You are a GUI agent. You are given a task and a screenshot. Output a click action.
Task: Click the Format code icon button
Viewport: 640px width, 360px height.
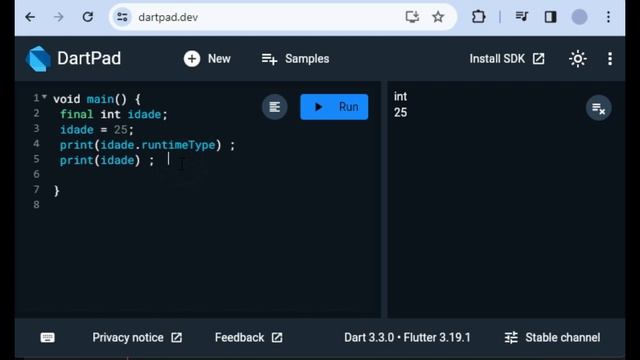coord(274,107)
